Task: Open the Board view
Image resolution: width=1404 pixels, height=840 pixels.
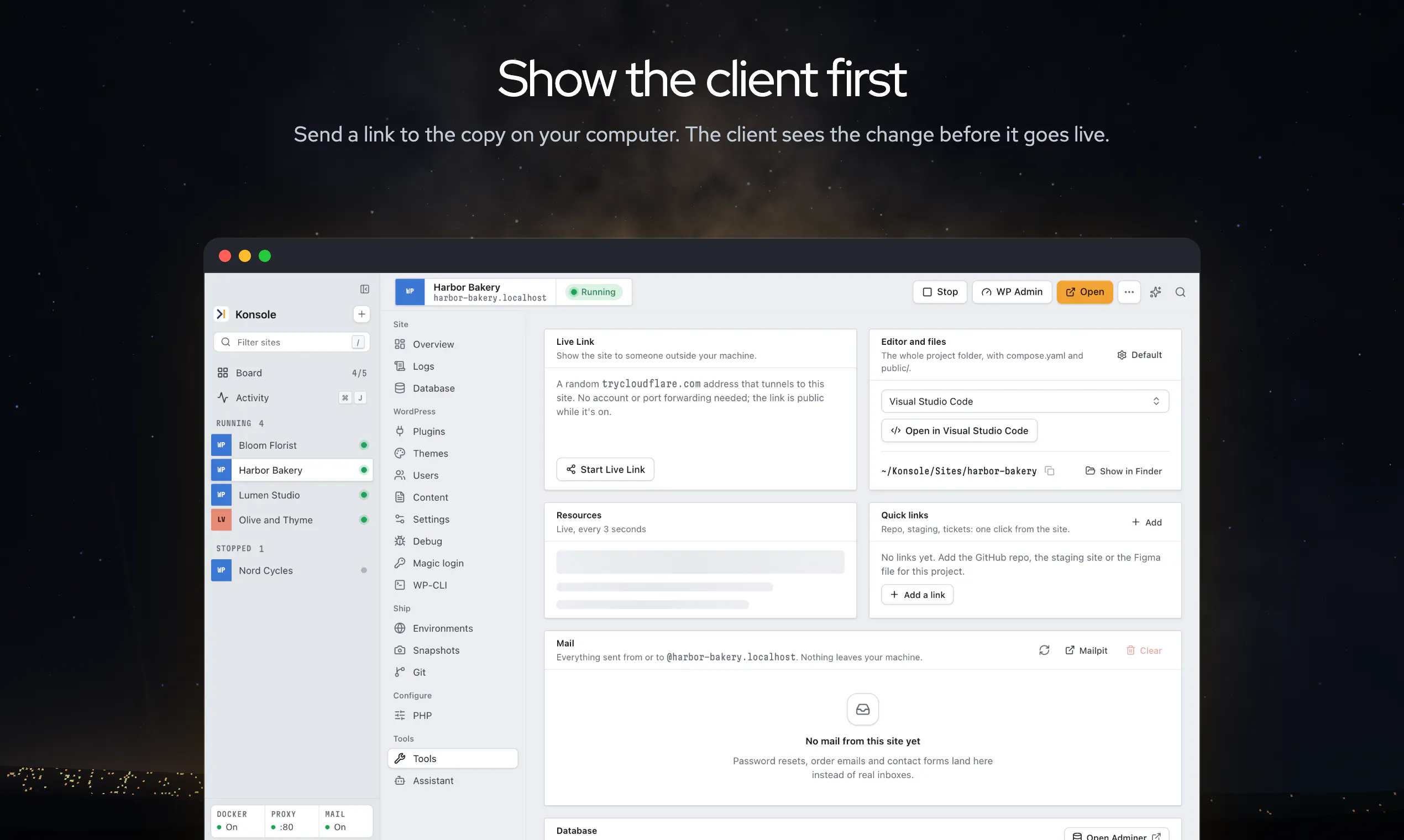Action: [291, 372]
